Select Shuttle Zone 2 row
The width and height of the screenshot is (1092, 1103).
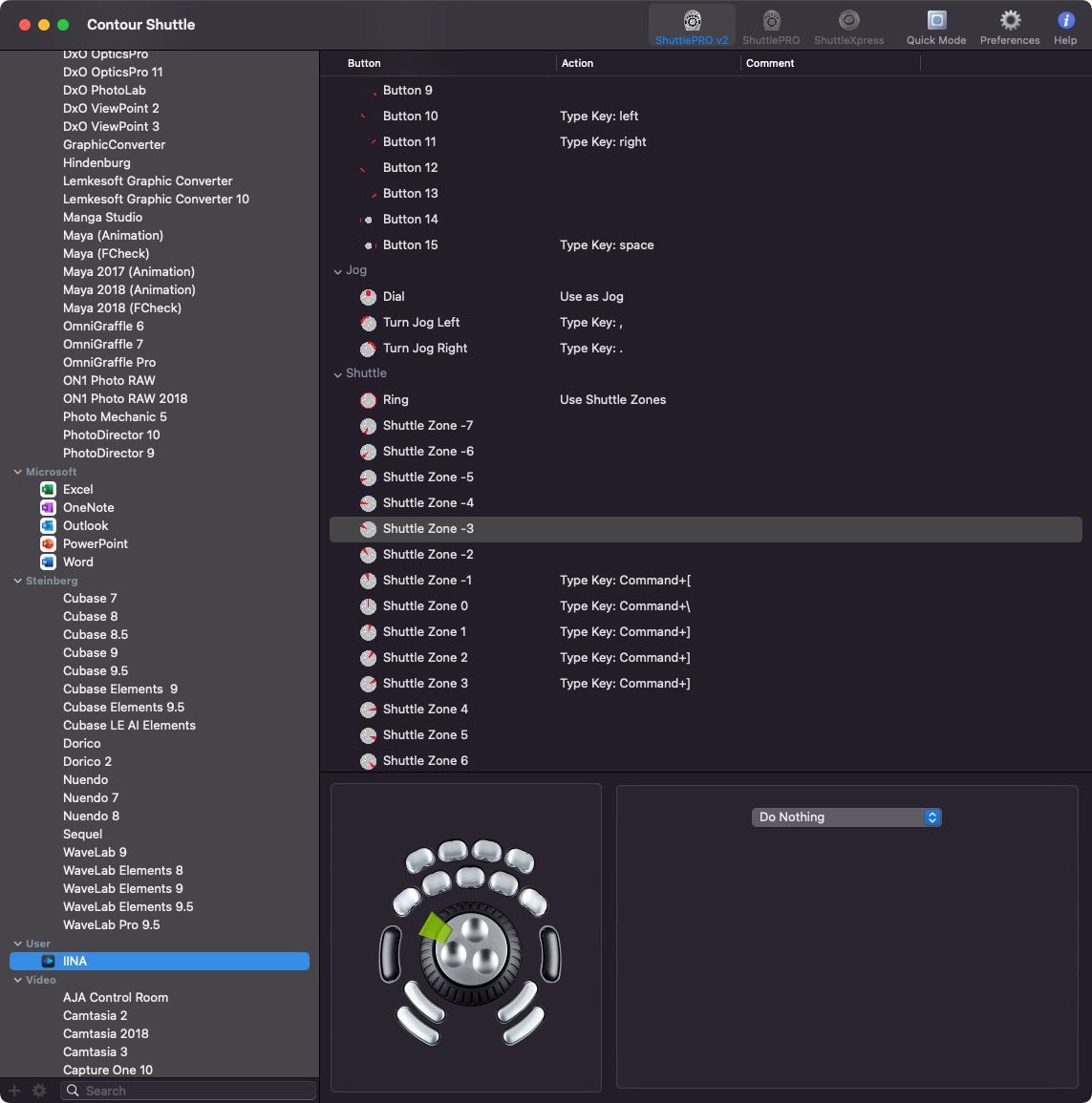(706, 658)
